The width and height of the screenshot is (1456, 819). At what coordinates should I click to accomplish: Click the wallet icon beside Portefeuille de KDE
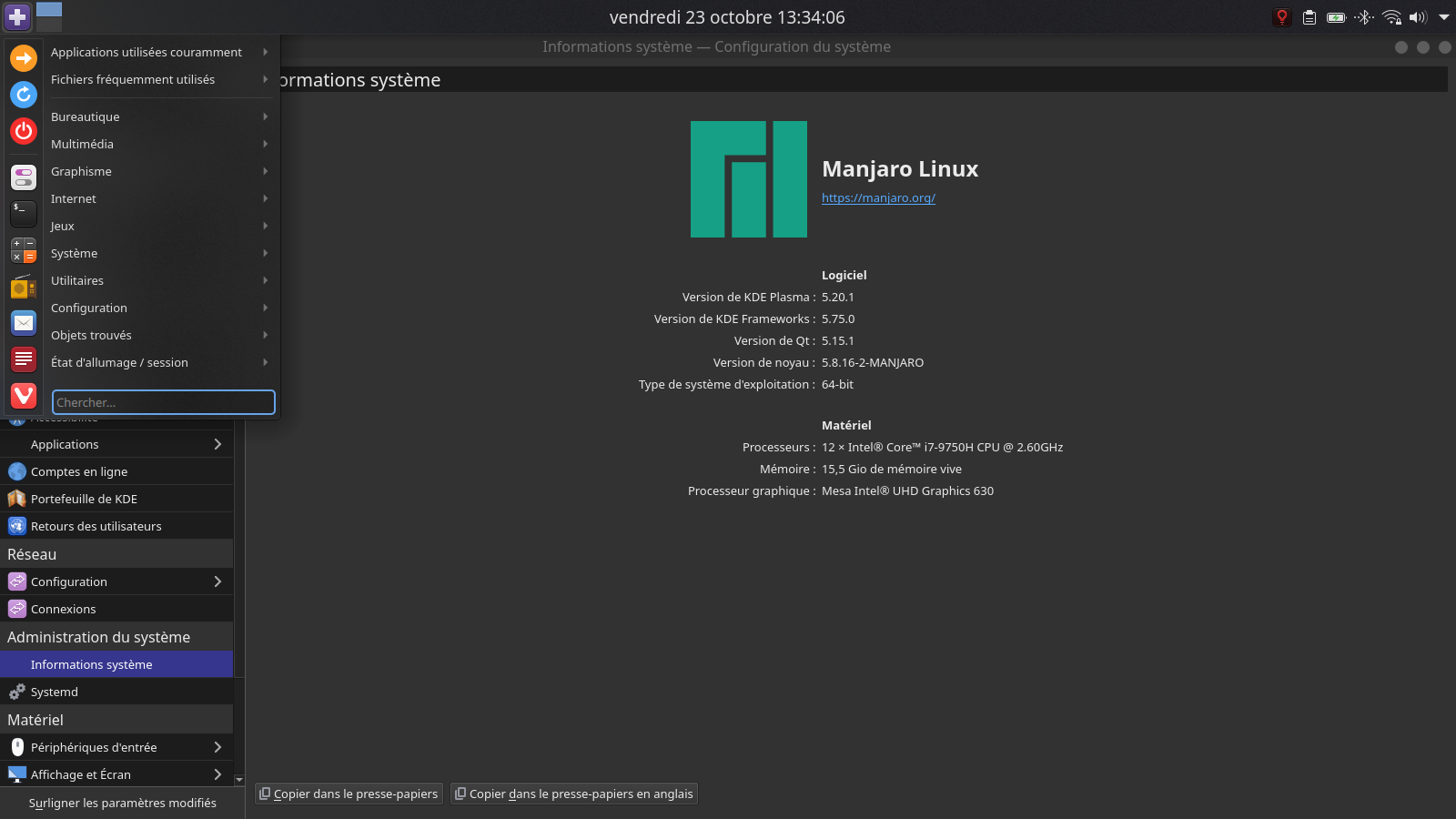pyautogui.click(x=17, y=499)
